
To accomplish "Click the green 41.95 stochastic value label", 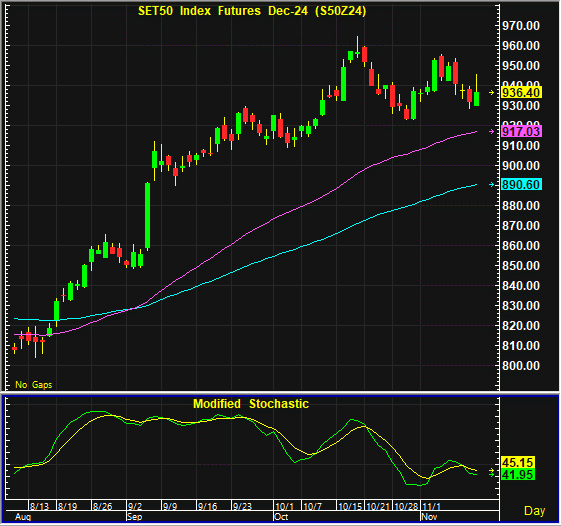I will pos(518,474).
